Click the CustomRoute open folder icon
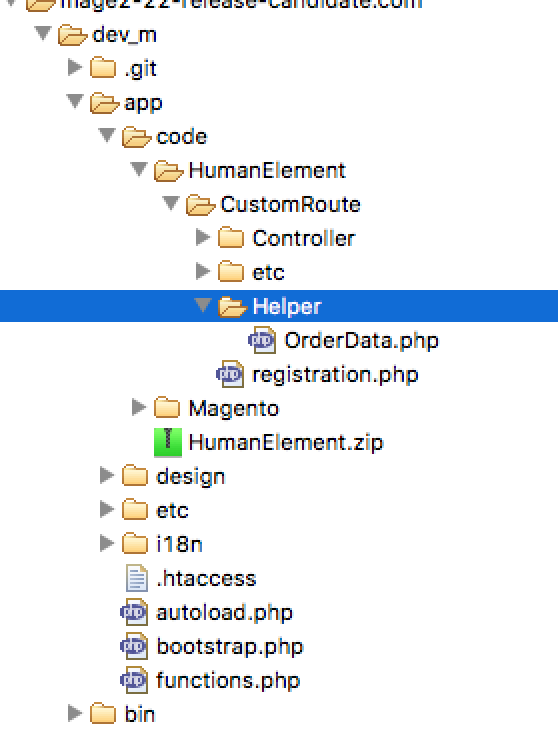This screenshot has width=558, height=734. click(200, 206)
